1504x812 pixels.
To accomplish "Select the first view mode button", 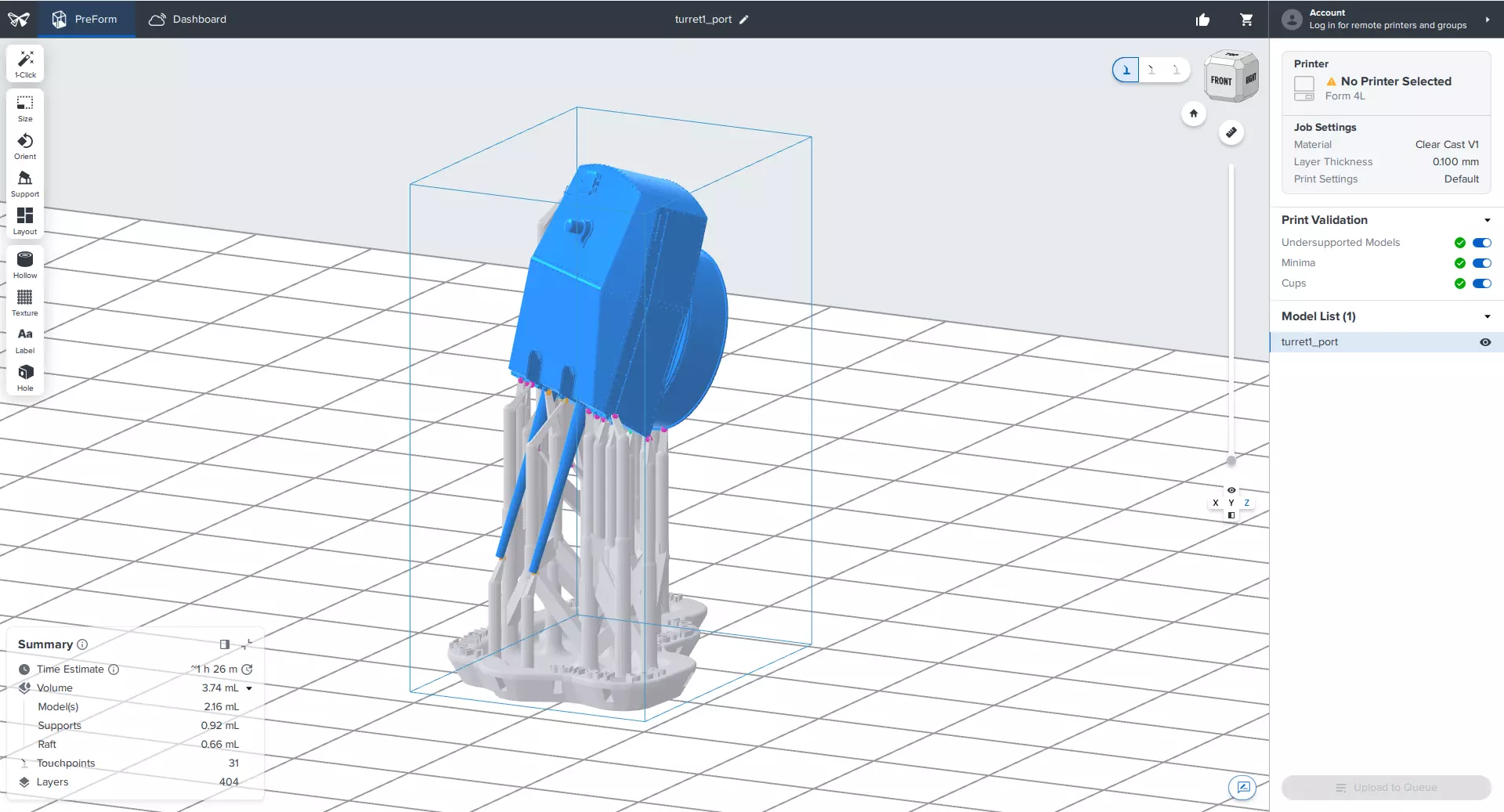I will [1126, 70].
